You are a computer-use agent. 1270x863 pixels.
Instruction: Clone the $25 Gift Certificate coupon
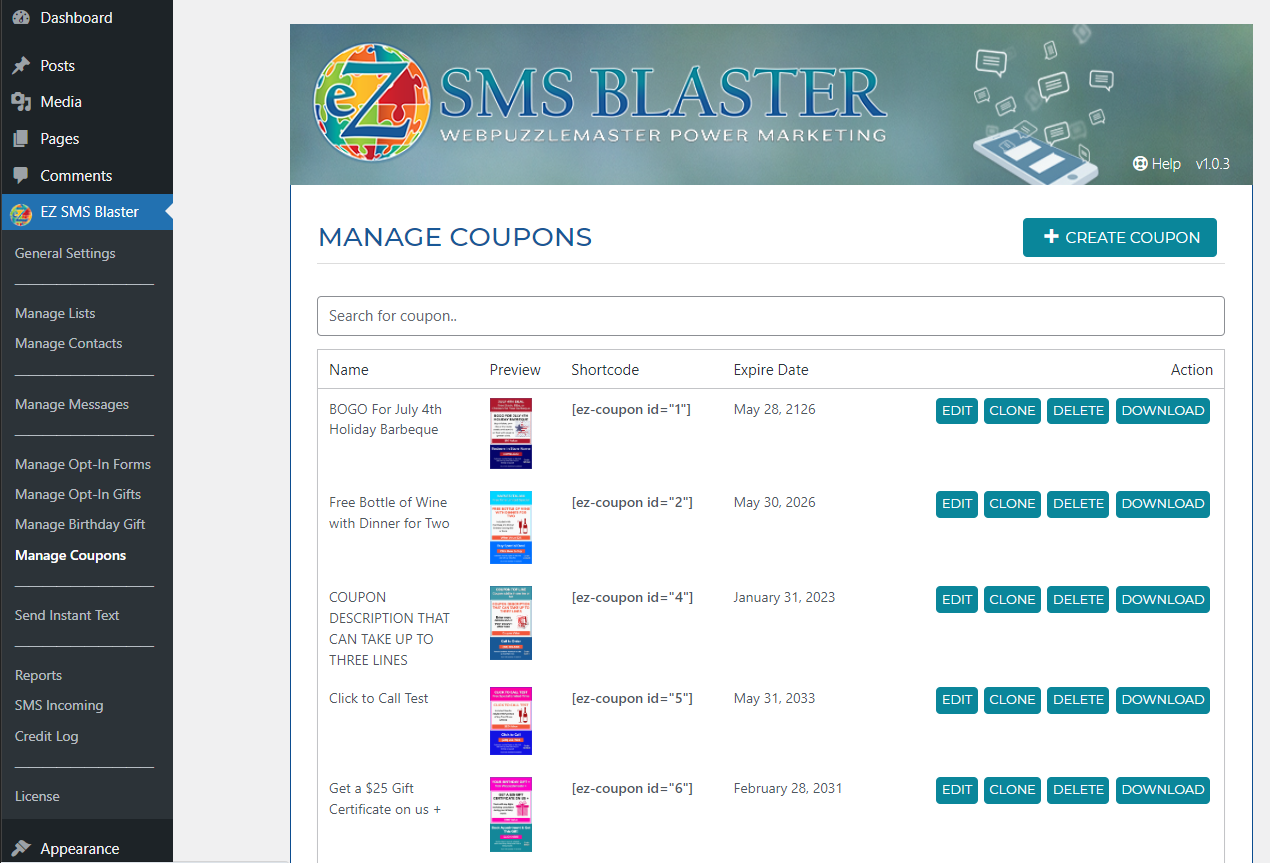pyautogui.click(x=1012, y=790)
